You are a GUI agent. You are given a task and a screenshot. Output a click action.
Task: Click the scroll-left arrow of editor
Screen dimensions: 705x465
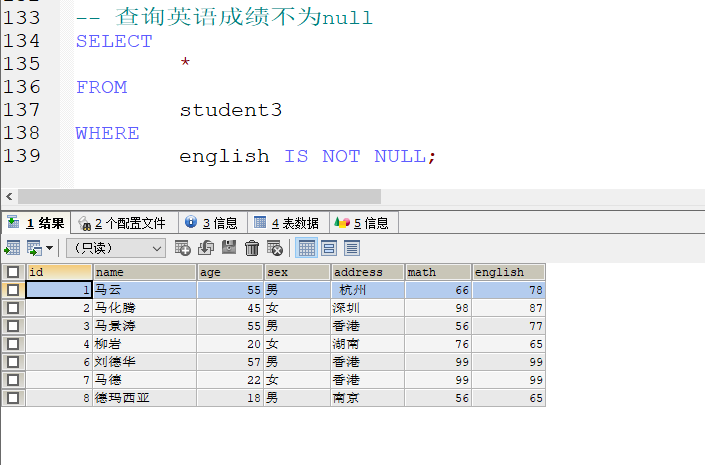tap(9, 197)
